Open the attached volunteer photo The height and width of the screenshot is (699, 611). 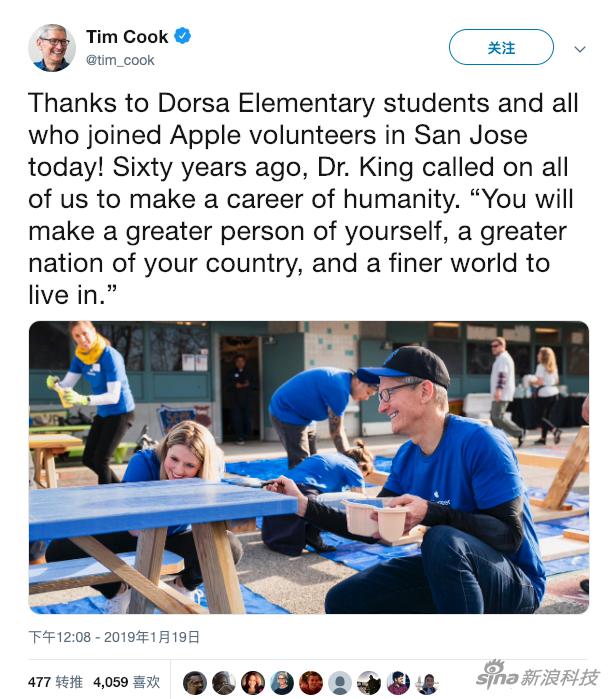coord(309,467)
